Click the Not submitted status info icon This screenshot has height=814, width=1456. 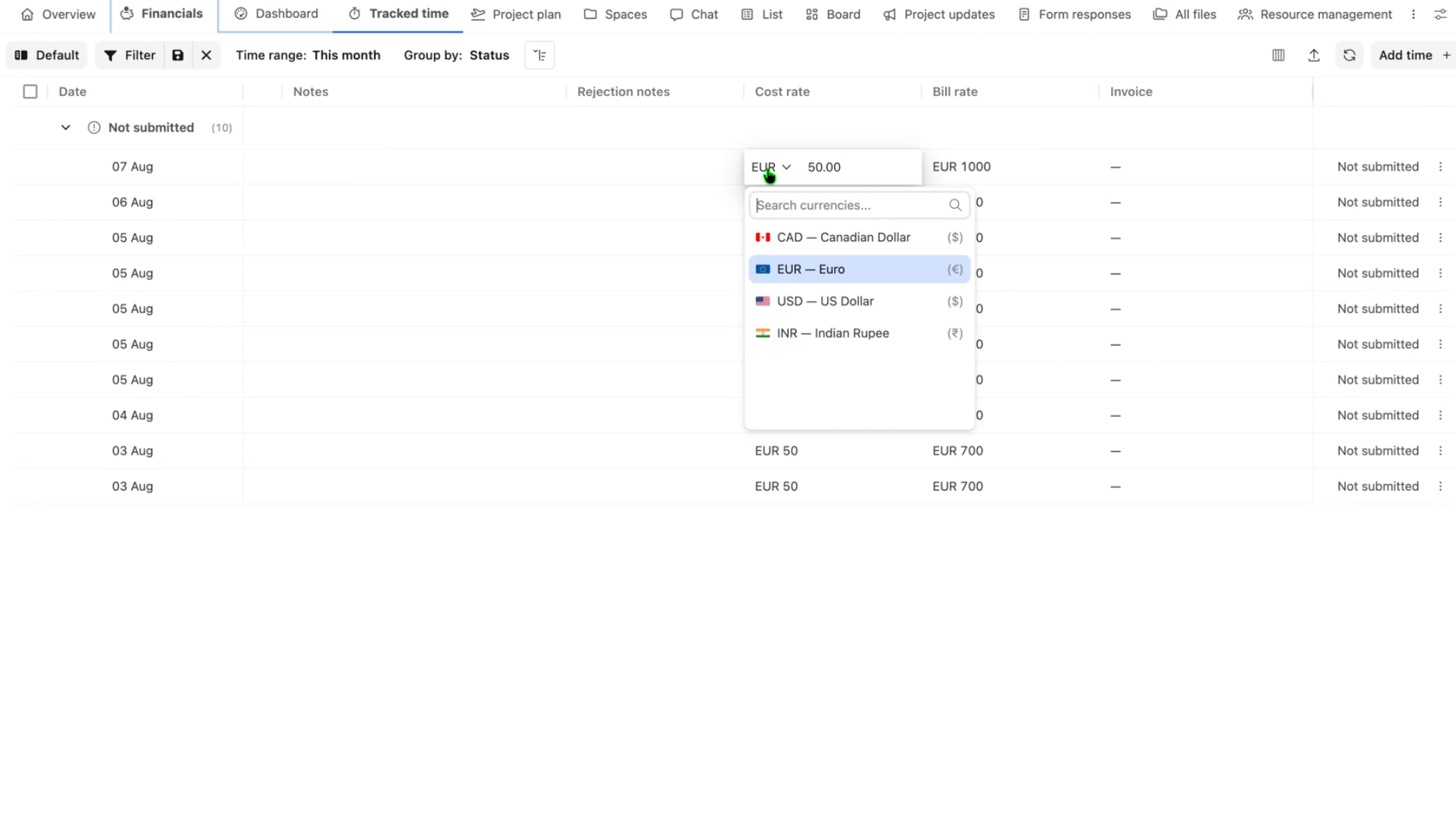click(94, 128)
